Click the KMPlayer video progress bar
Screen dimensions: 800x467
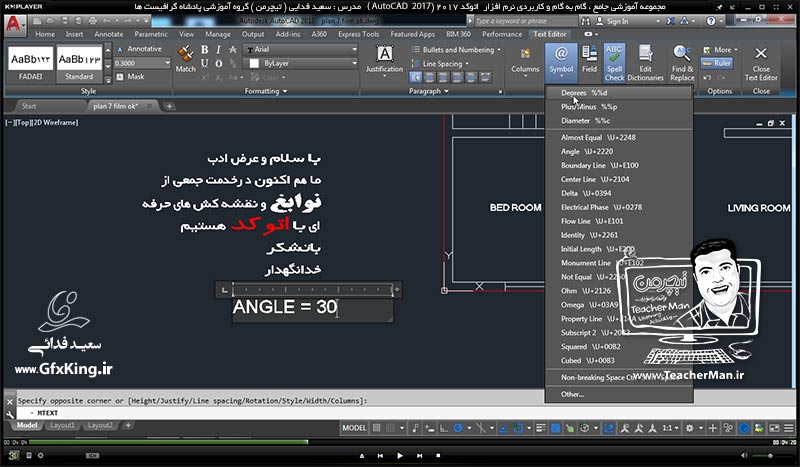tap(400, 442)
